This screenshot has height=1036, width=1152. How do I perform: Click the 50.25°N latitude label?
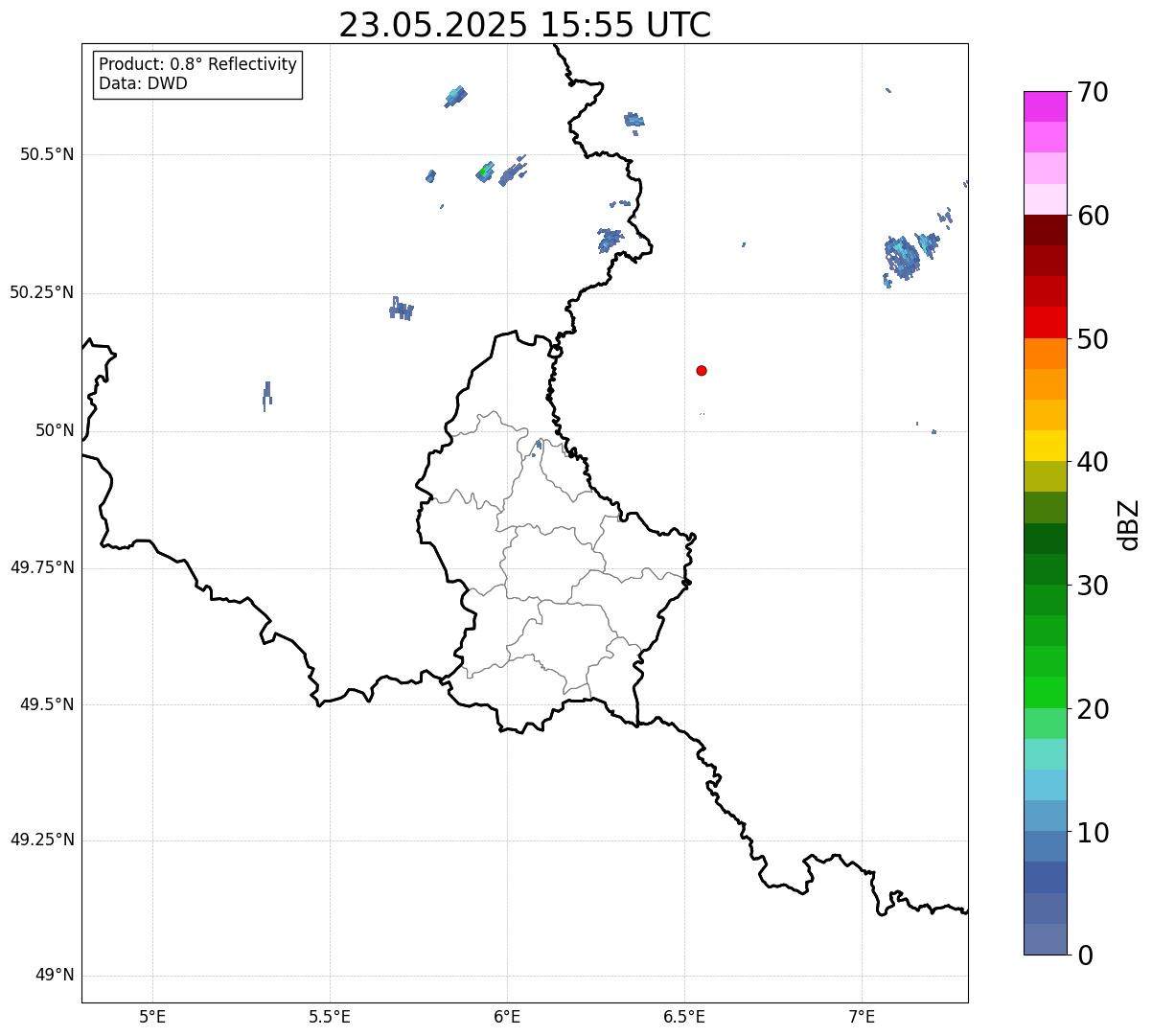[x=42, y=292]
